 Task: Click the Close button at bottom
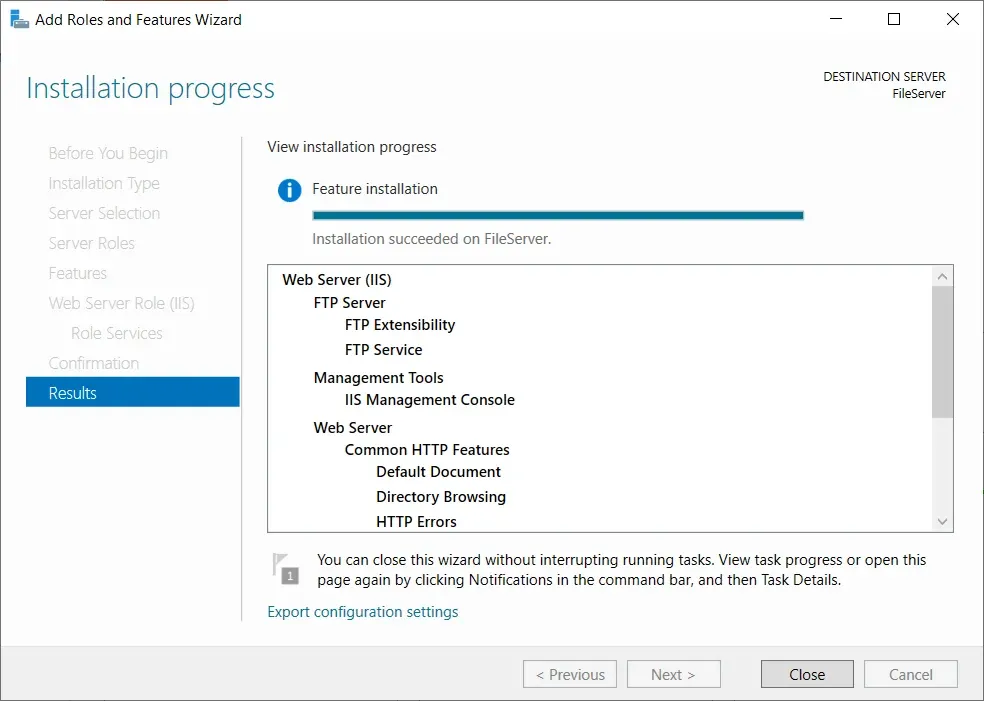point(806,674)
